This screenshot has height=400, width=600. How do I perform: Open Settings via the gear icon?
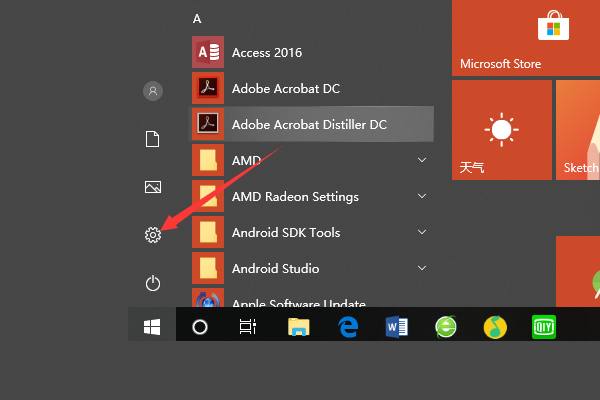pyautogui.click(x=152, y=235)
